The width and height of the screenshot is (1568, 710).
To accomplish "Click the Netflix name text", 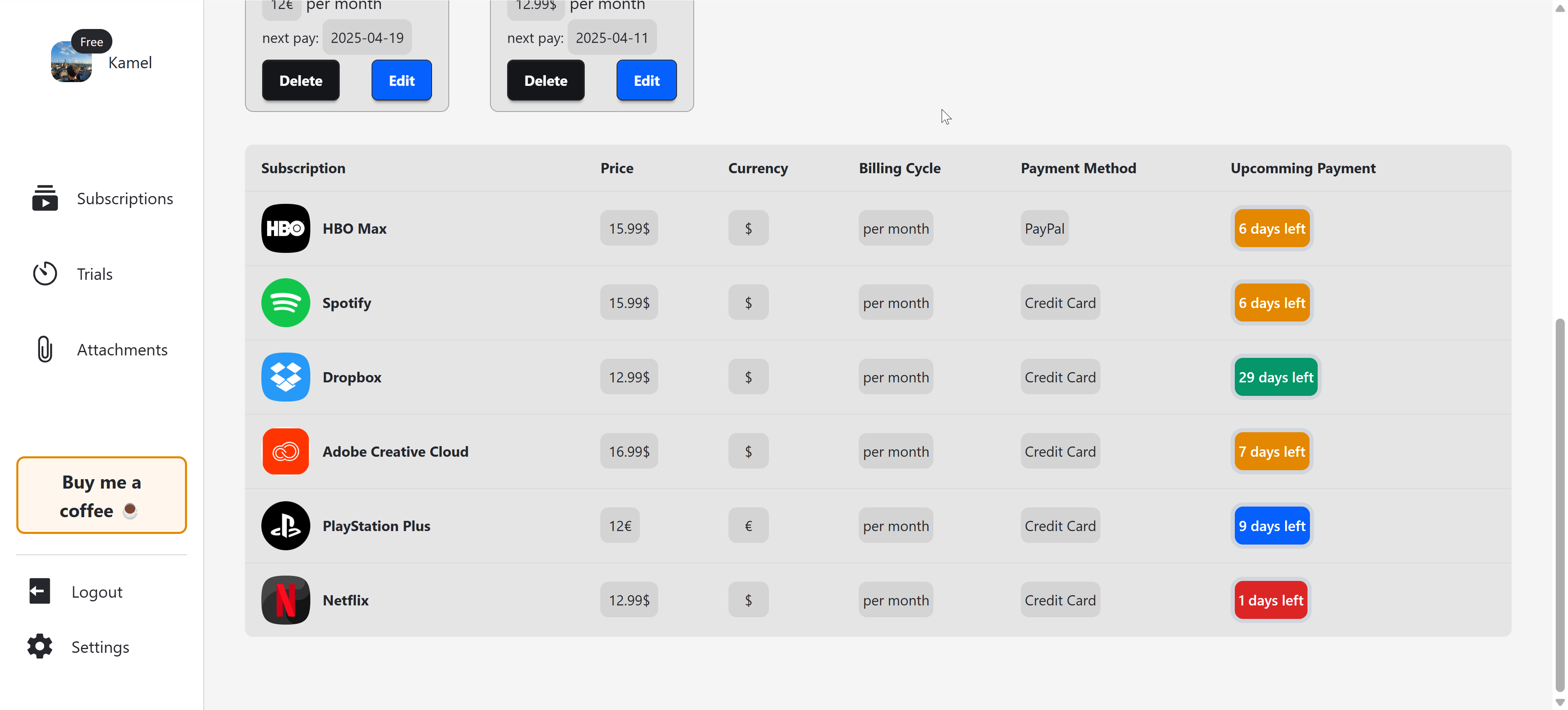I will pyautogui.click(x=345, y=600).
